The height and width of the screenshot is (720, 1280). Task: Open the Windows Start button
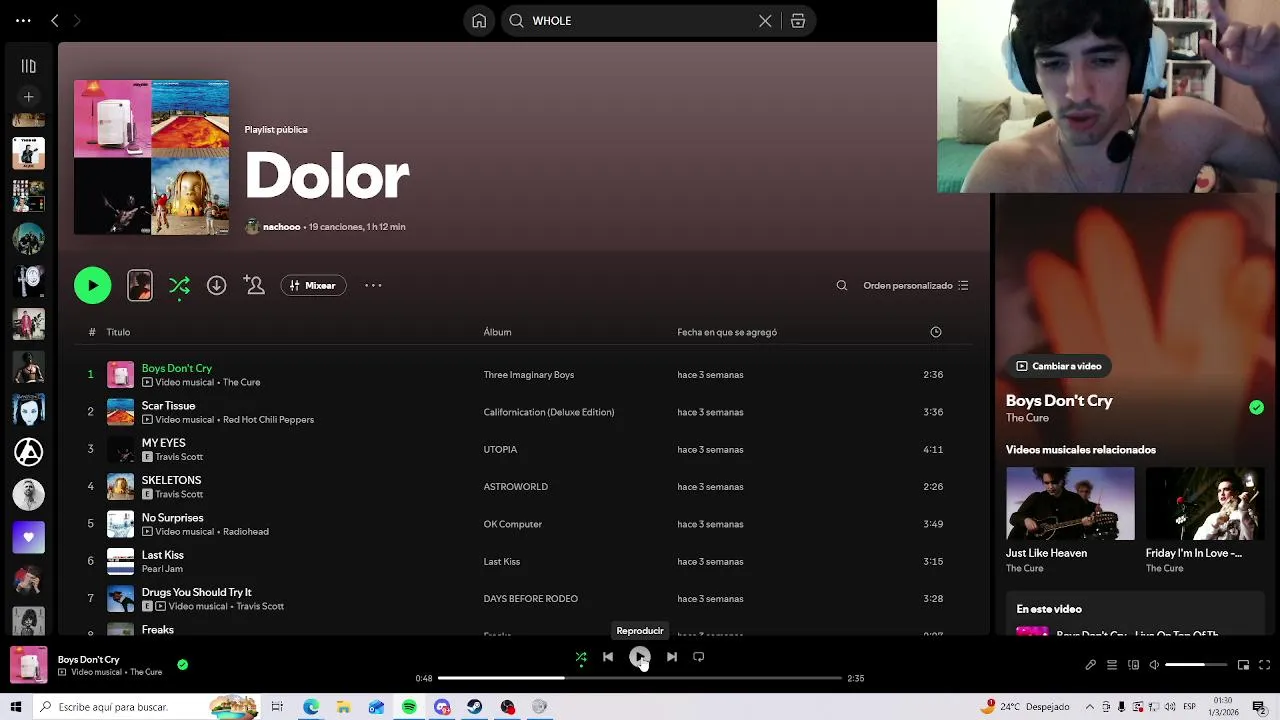coord(16,707)
